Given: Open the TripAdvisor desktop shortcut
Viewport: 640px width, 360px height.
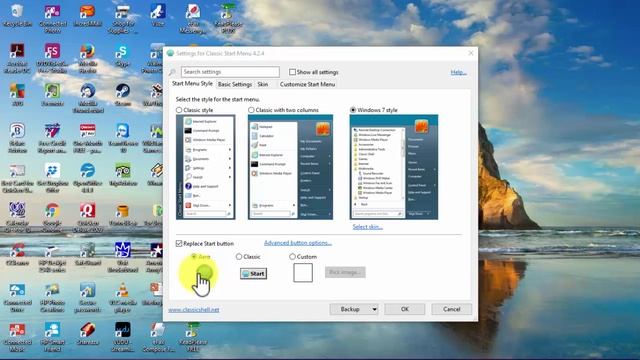Looking at the screenshot, I should (122, 175).
